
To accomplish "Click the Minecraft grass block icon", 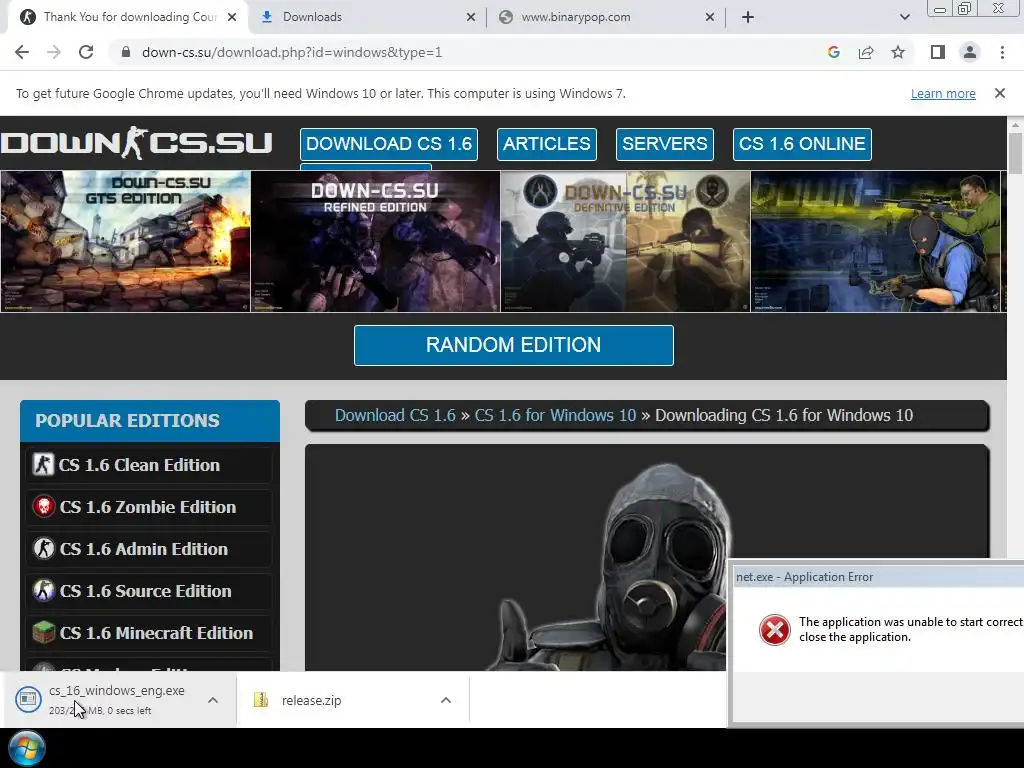I will point(43,633).
